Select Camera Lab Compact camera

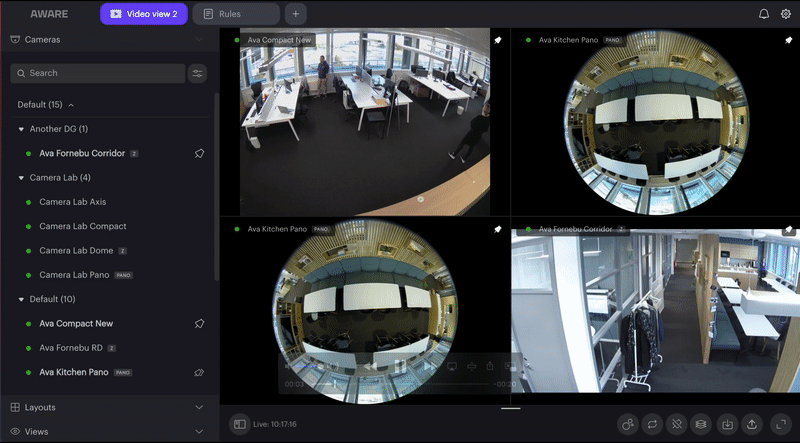tap(83, 226)
